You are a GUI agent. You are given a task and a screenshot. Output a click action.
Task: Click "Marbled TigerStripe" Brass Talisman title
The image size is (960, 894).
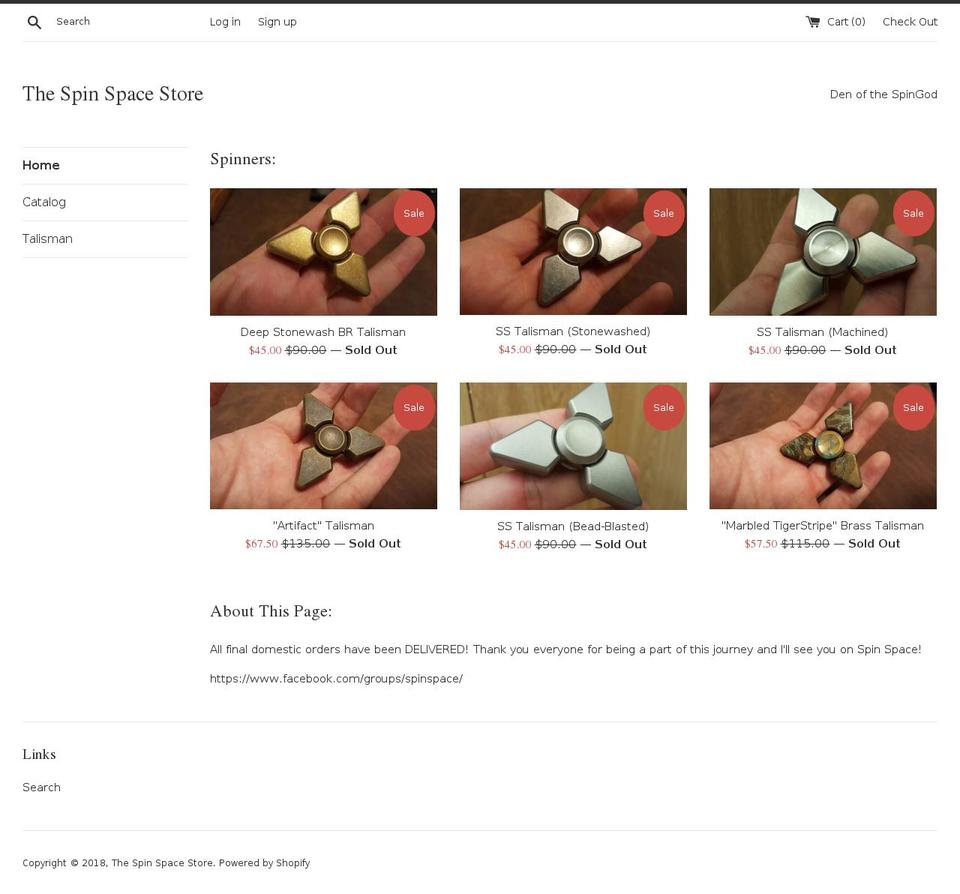822,525
